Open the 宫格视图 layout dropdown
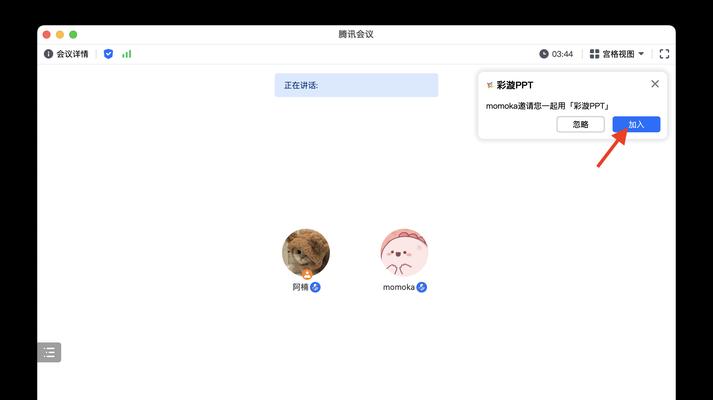713x400 pixels. pyautogui.click(x=617, y=54)
